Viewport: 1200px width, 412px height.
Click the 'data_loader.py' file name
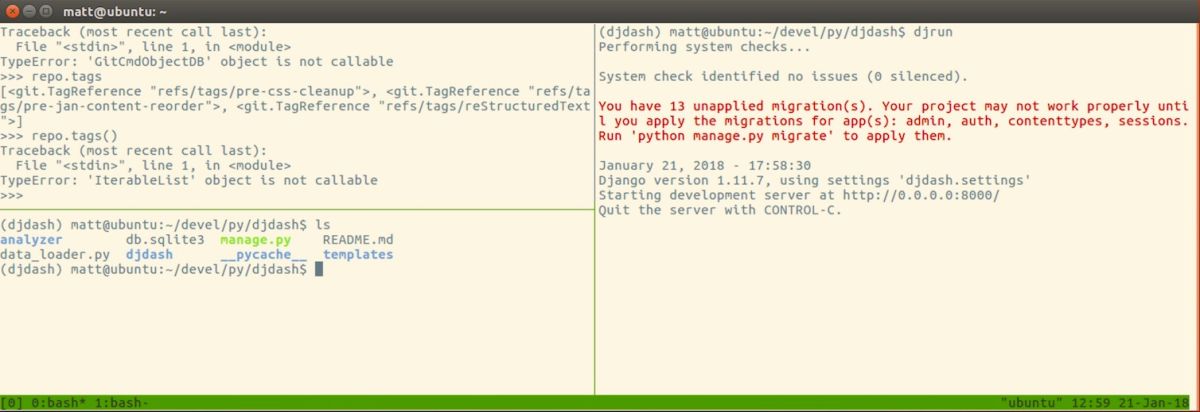coord(55,255)
